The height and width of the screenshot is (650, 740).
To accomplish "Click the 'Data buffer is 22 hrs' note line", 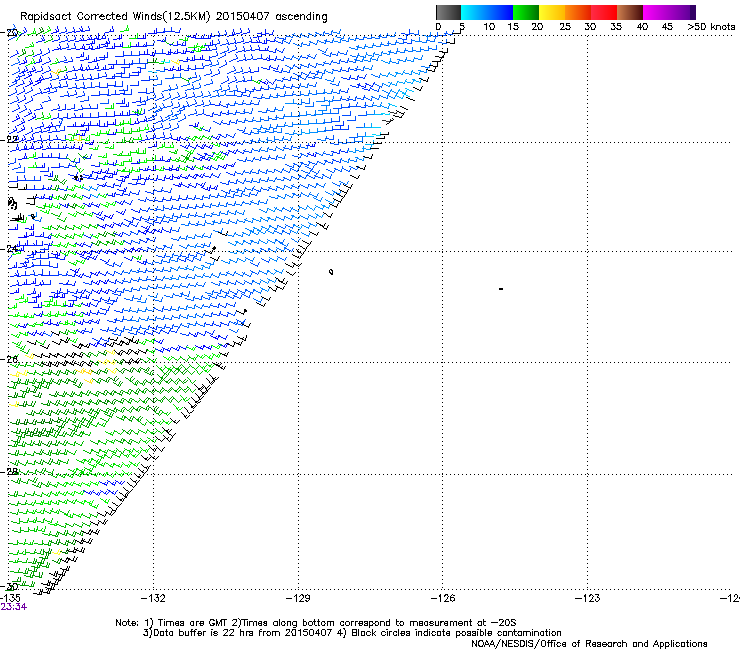I will point(352,633).
